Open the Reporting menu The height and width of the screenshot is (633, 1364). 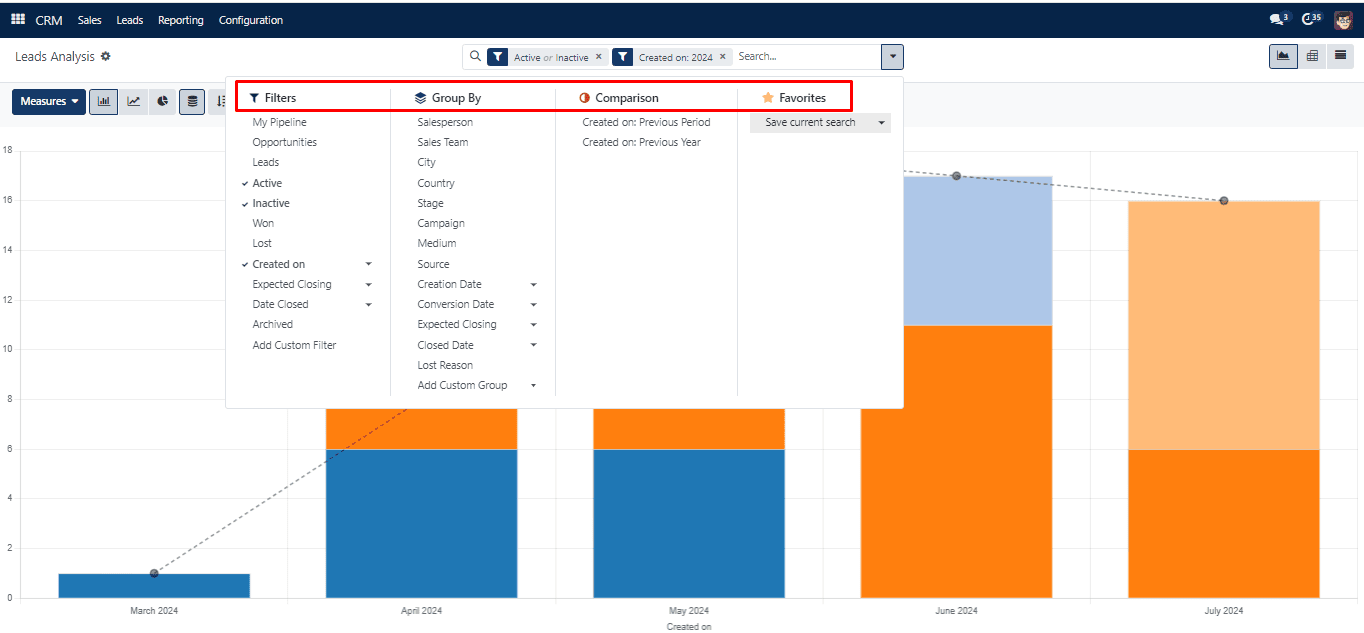tap(180, 20)
